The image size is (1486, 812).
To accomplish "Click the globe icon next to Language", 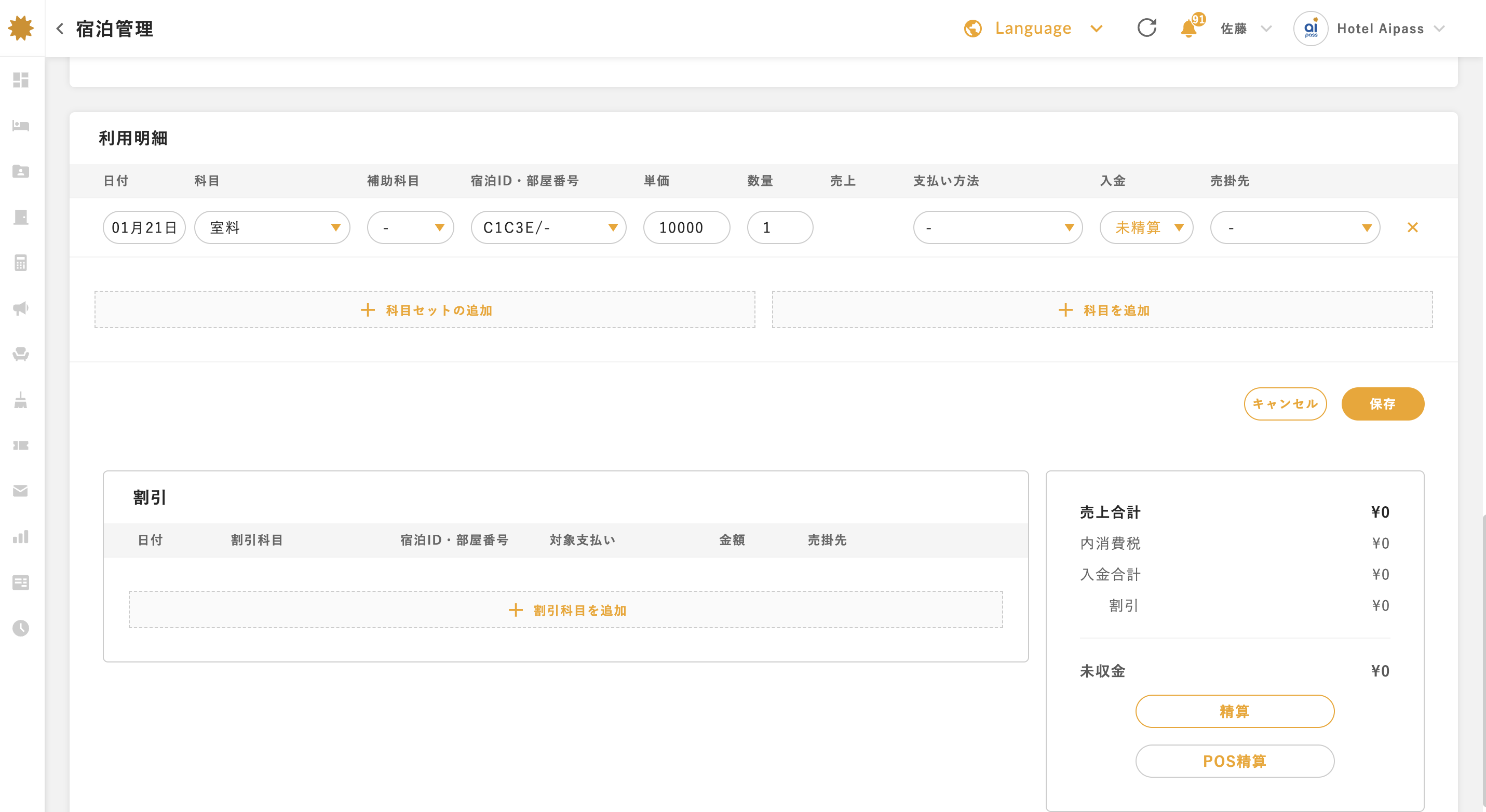I will tap(972, 28).
